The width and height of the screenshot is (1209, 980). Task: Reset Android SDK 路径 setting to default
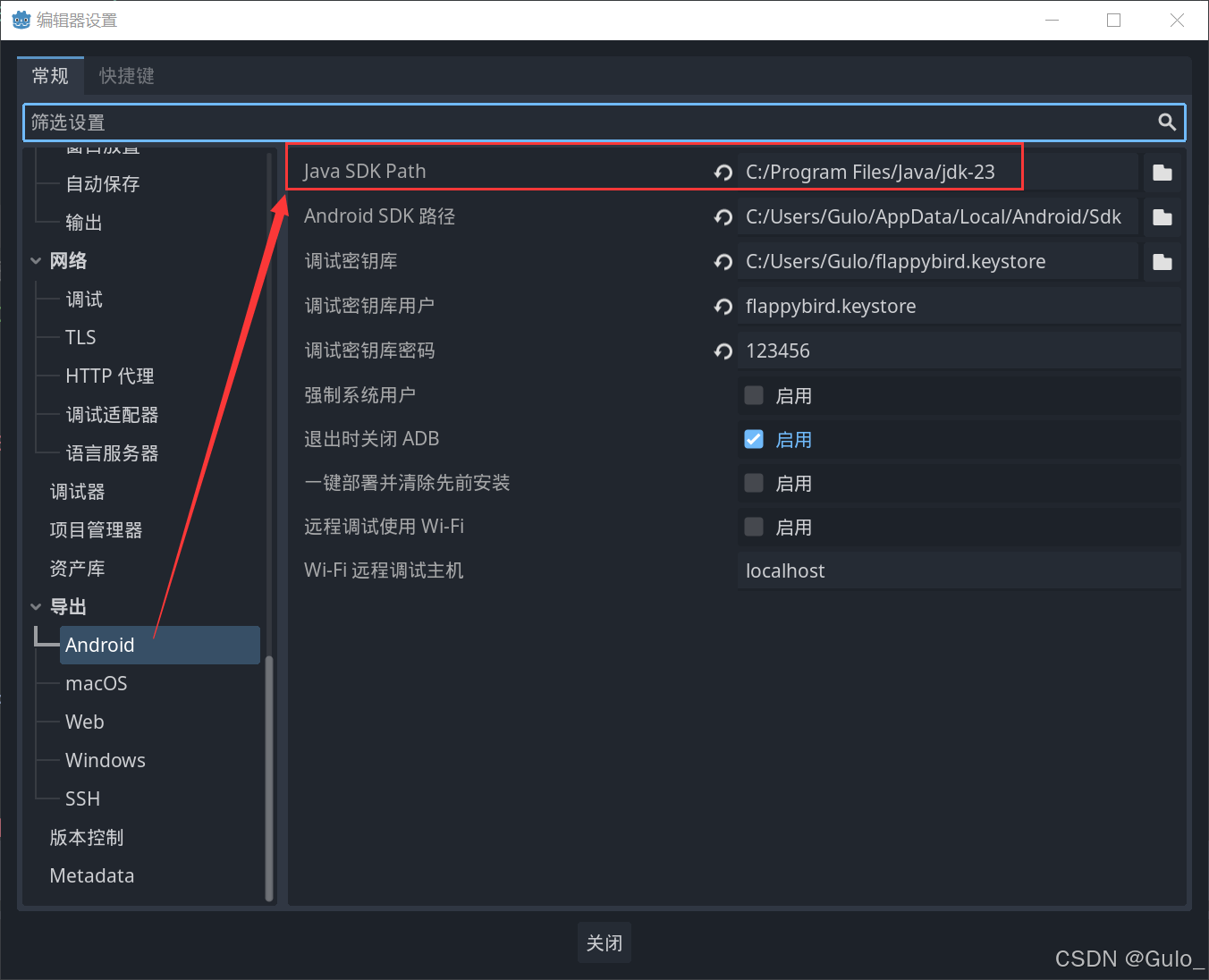click(723, 216)
